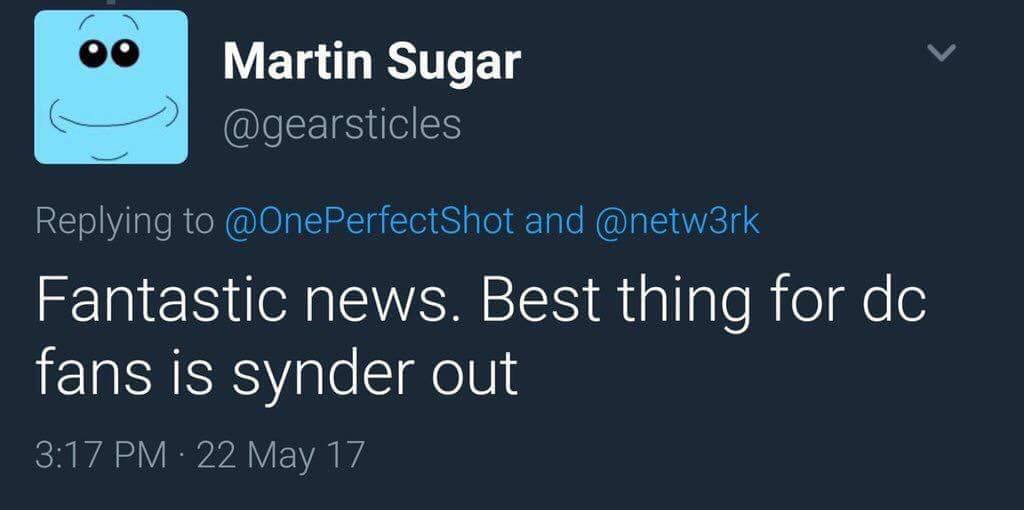Follow the @OnePerfectShot mention link
The height and width of the screenshot is (510, 1024).
(369, 220)
